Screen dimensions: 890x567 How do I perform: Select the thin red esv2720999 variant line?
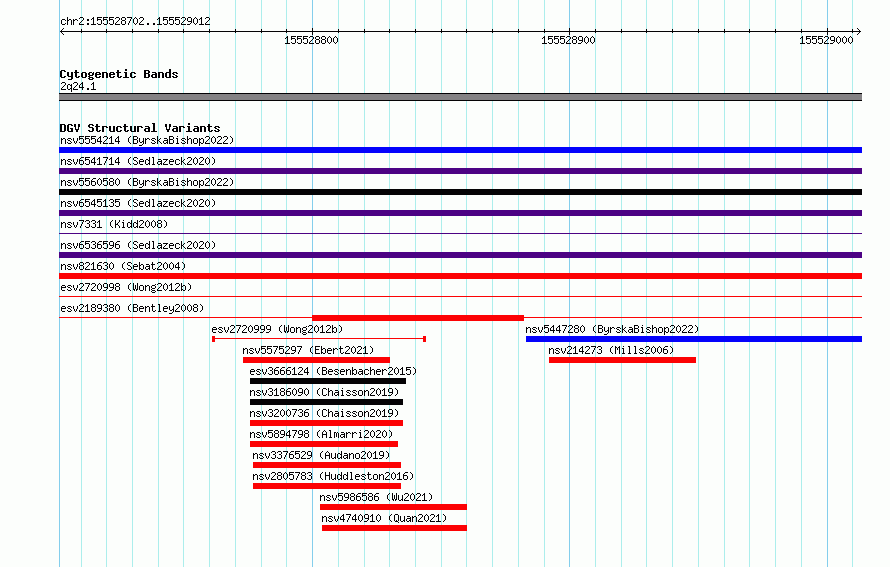point(319,339)
